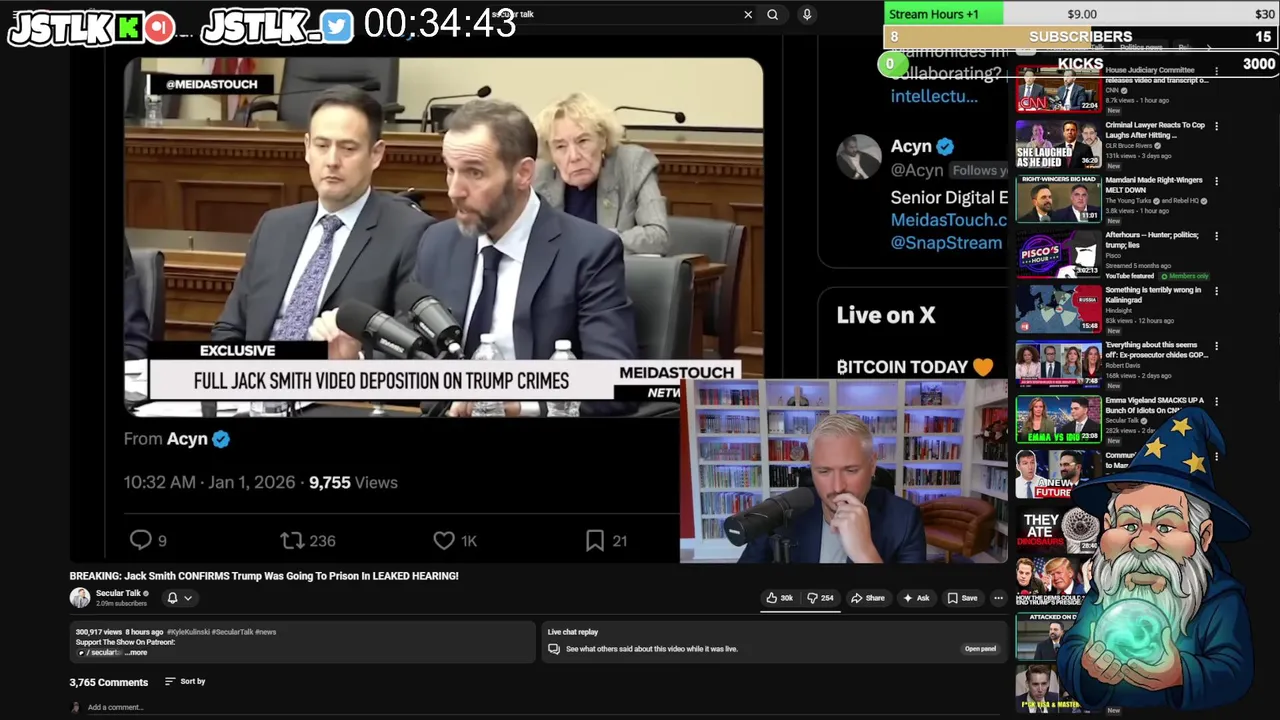Viewport: 1280px width, 720px height.
Task: Click the live chat replay speech bubble icon
Action: coord(553,649)
